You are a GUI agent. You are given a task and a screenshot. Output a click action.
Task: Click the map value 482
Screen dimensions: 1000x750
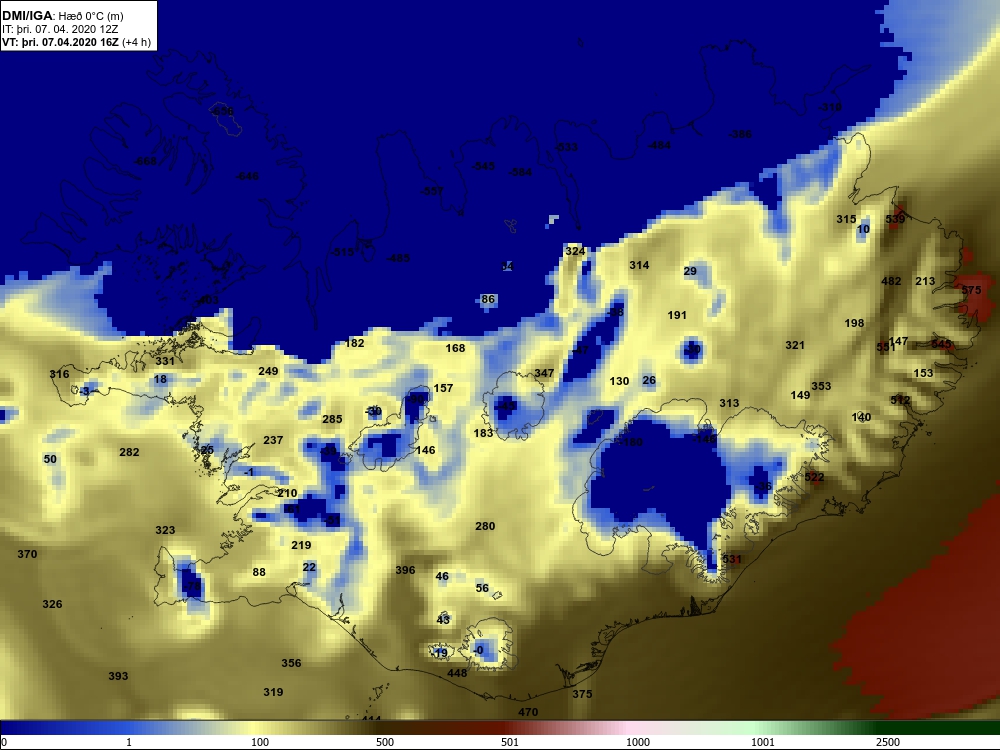892,281
